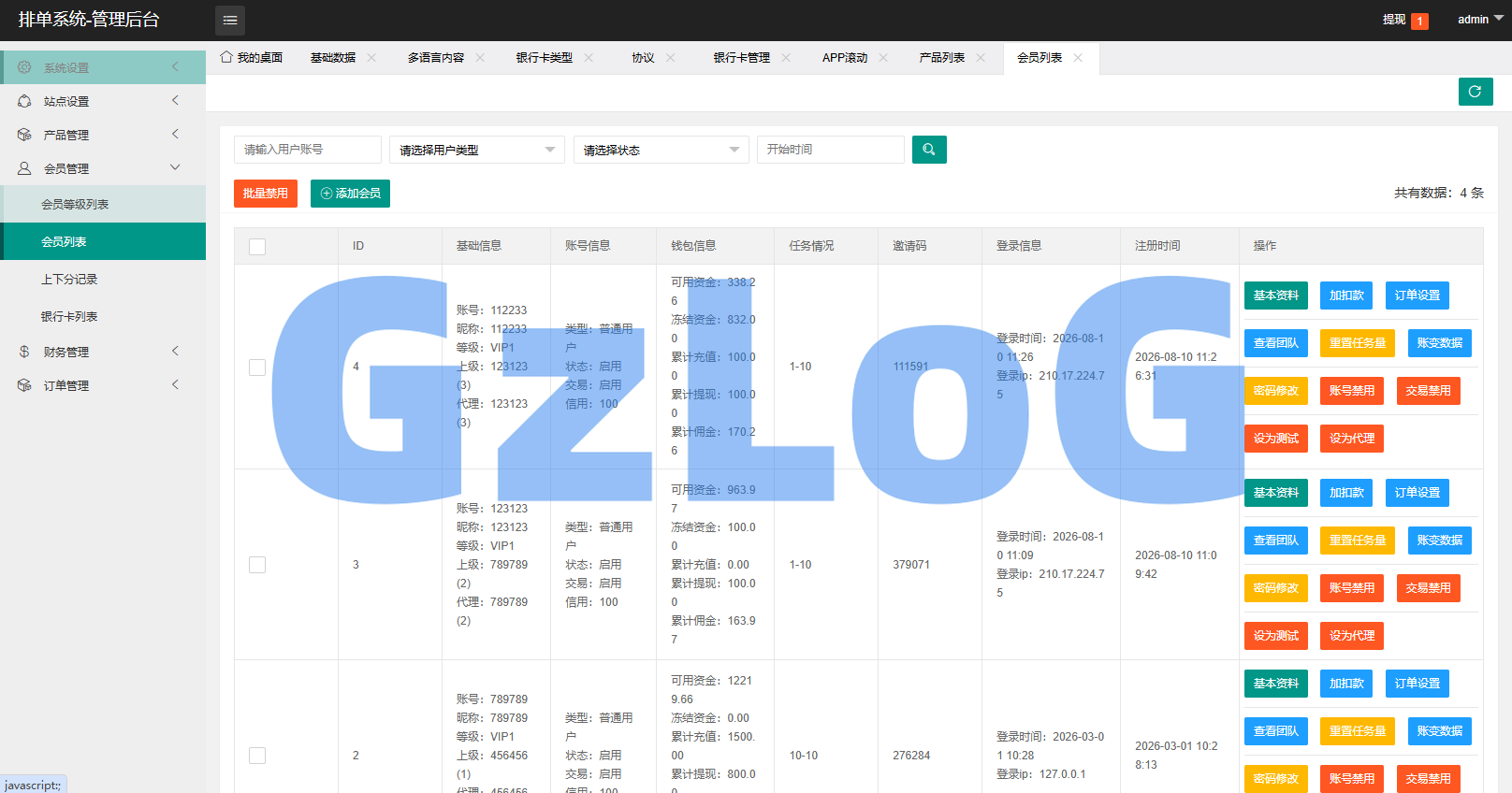Select the checkbox for member ID 4
1512x793 pixels.
[257, 368]
